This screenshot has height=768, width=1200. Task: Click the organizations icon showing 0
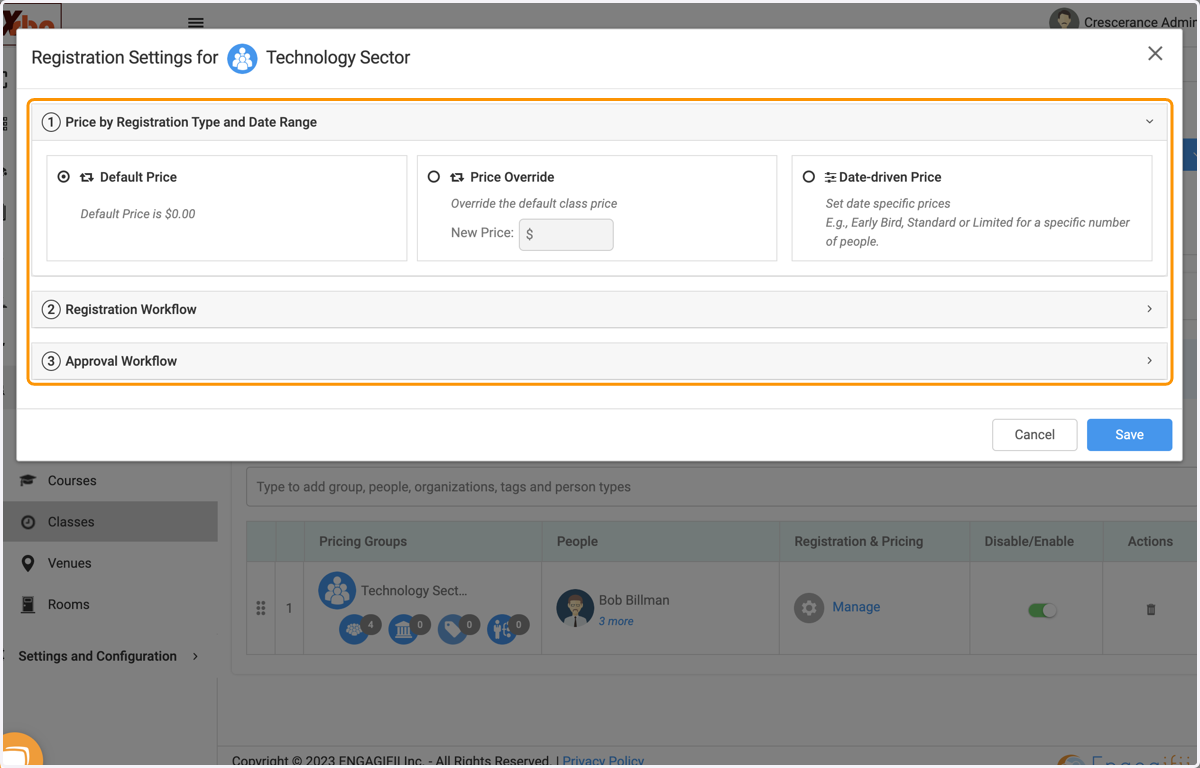click(x=403, y=630)
